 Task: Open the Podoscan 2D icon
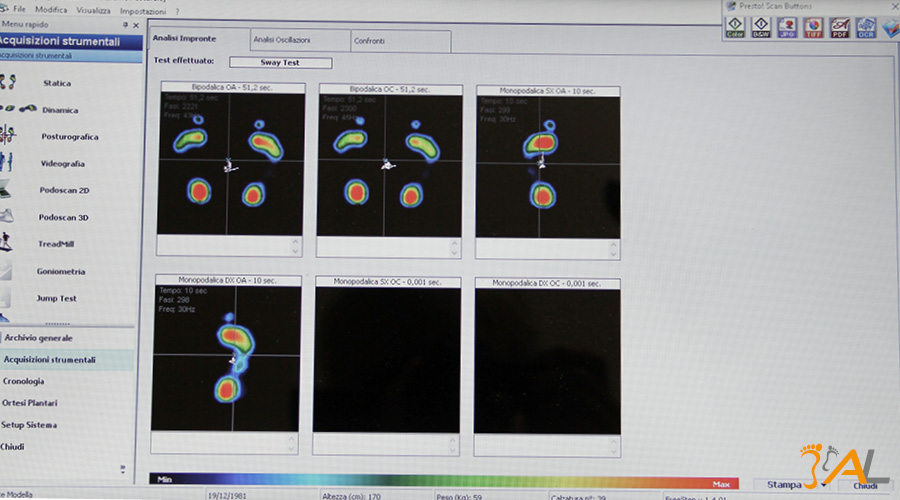[x=6, y=188]
